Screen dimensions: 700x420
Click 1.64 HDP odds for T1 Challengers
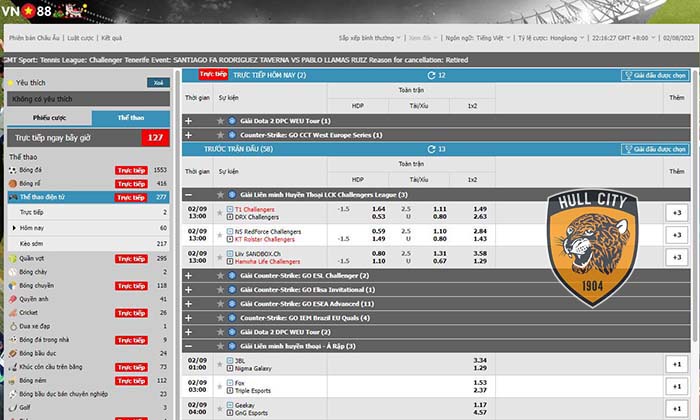379,208
